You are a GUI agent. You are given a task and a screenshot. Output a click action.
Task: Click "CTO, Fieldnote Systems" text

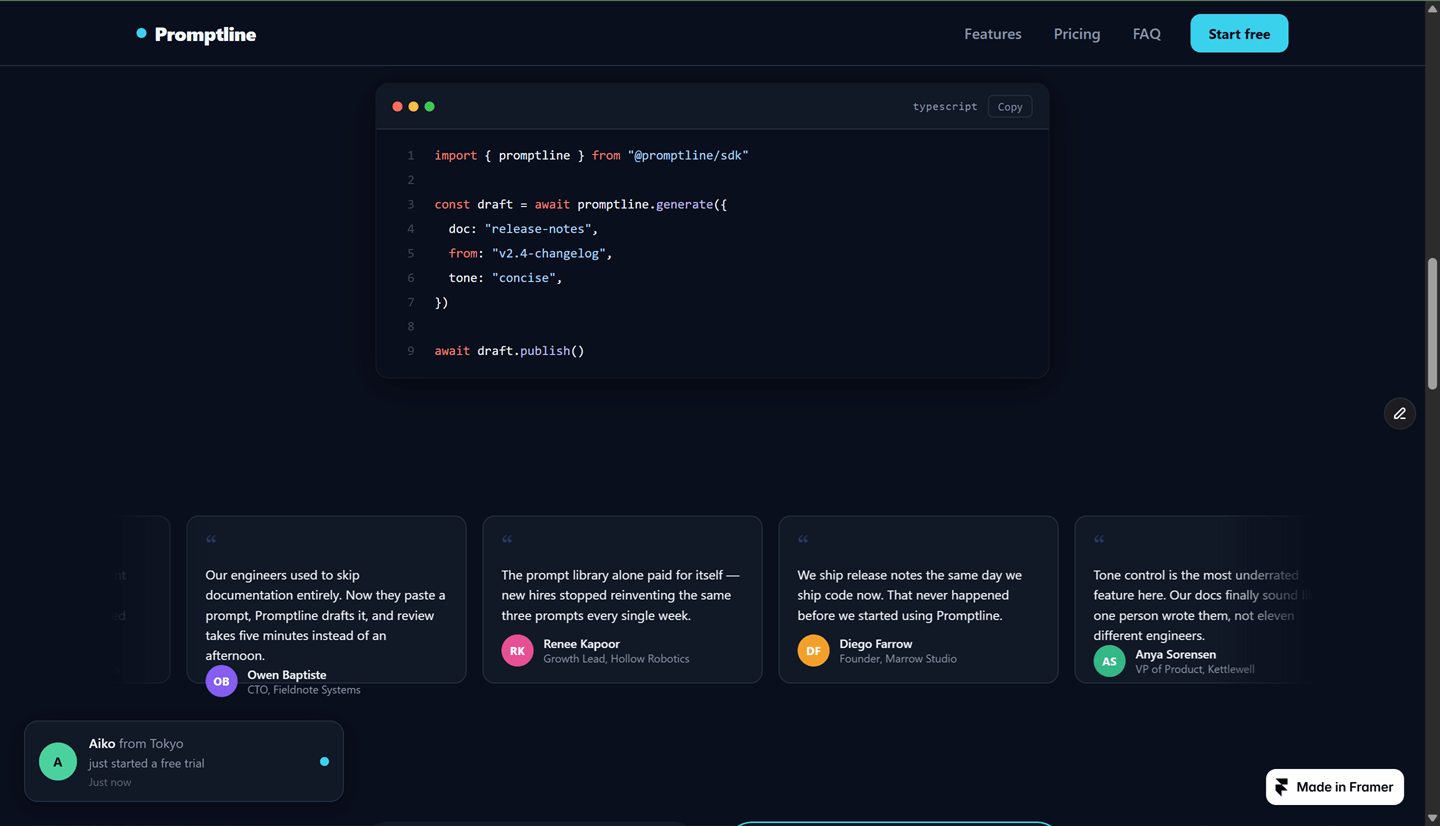coord(304,690)
